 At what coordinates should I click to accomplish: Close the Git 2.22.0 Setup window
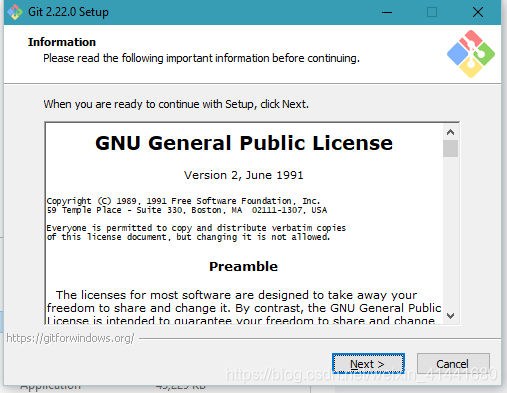click(x=478, y=12)
